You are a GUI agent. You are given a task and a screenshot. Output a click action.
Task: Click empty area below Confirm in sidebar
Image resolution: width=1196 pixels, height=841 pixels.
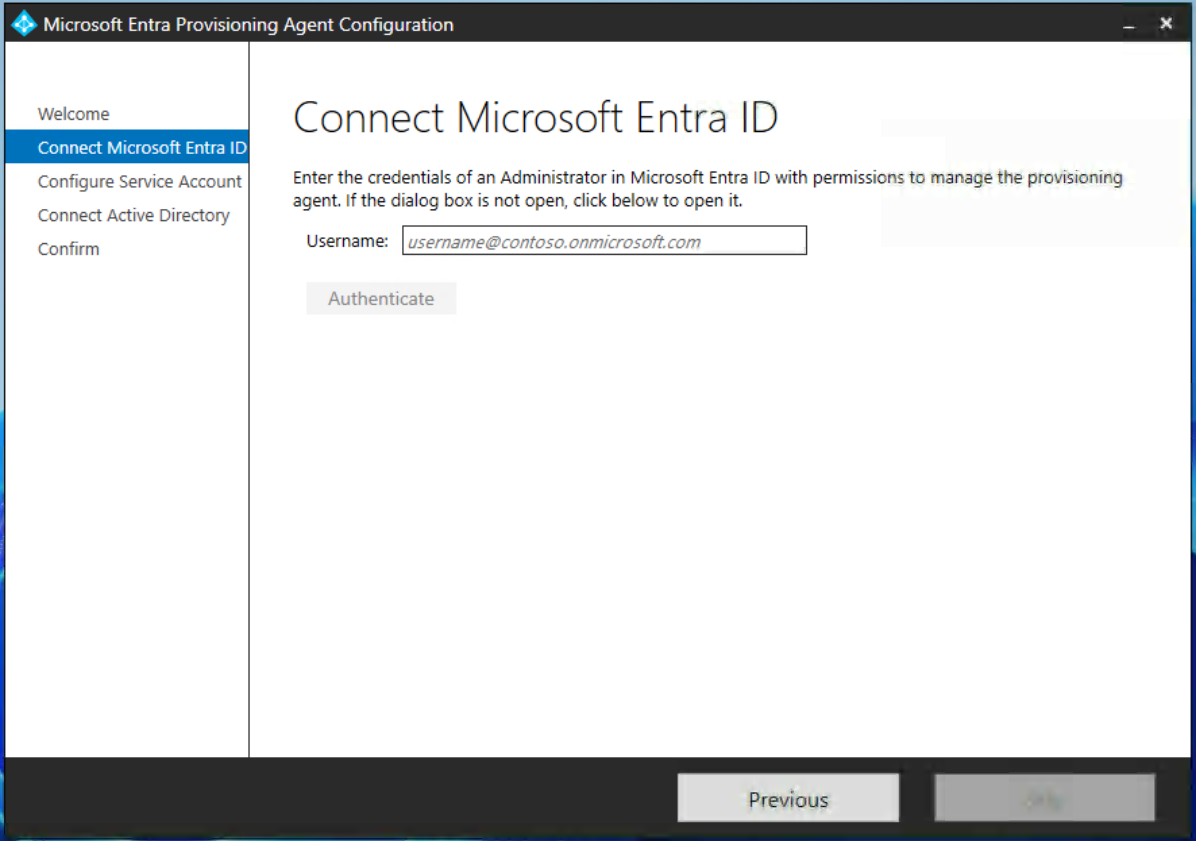[126, 500]
